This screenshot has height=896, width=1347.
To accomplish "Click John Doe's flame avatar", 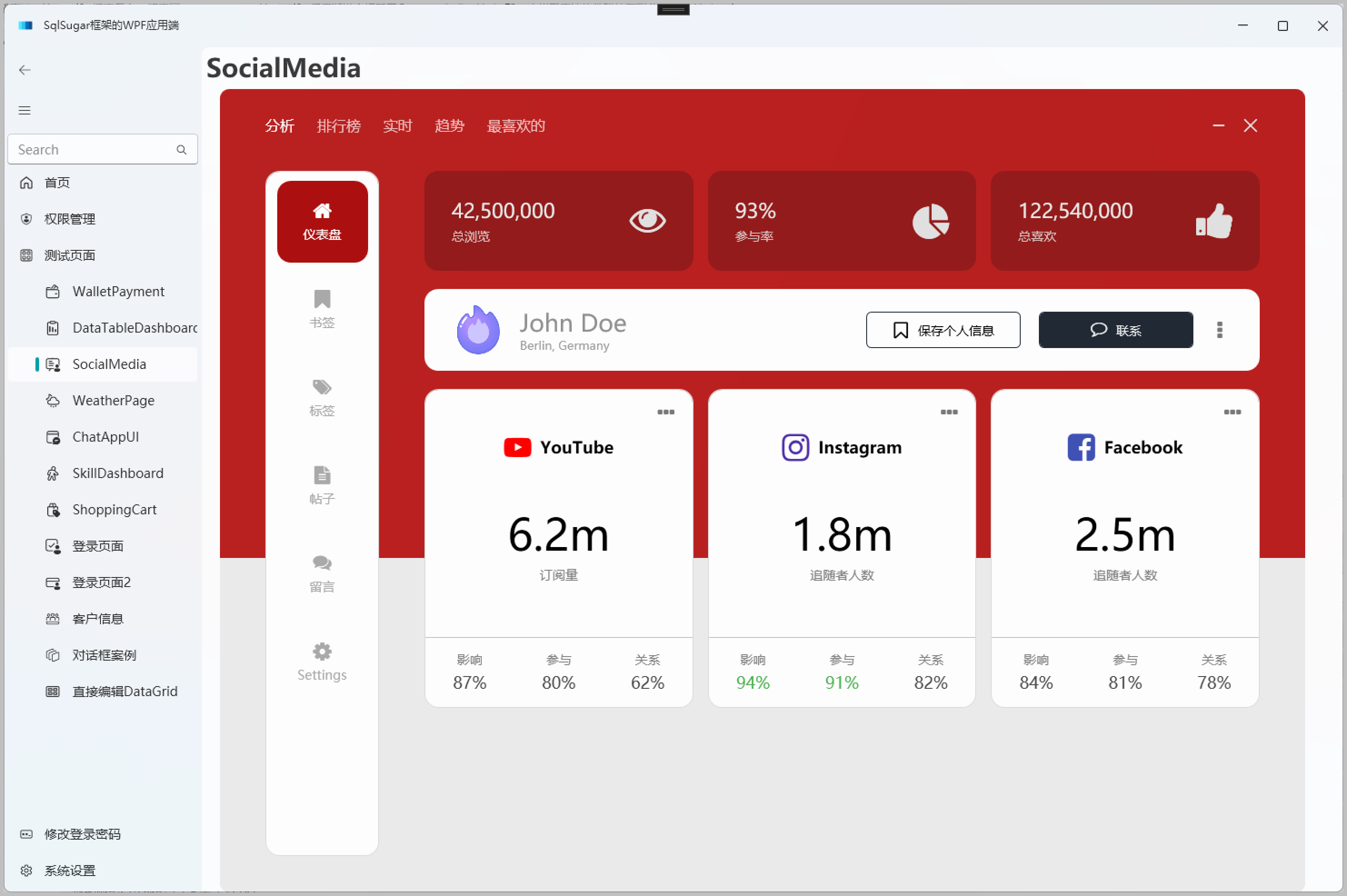I will (x=479, y=330).
